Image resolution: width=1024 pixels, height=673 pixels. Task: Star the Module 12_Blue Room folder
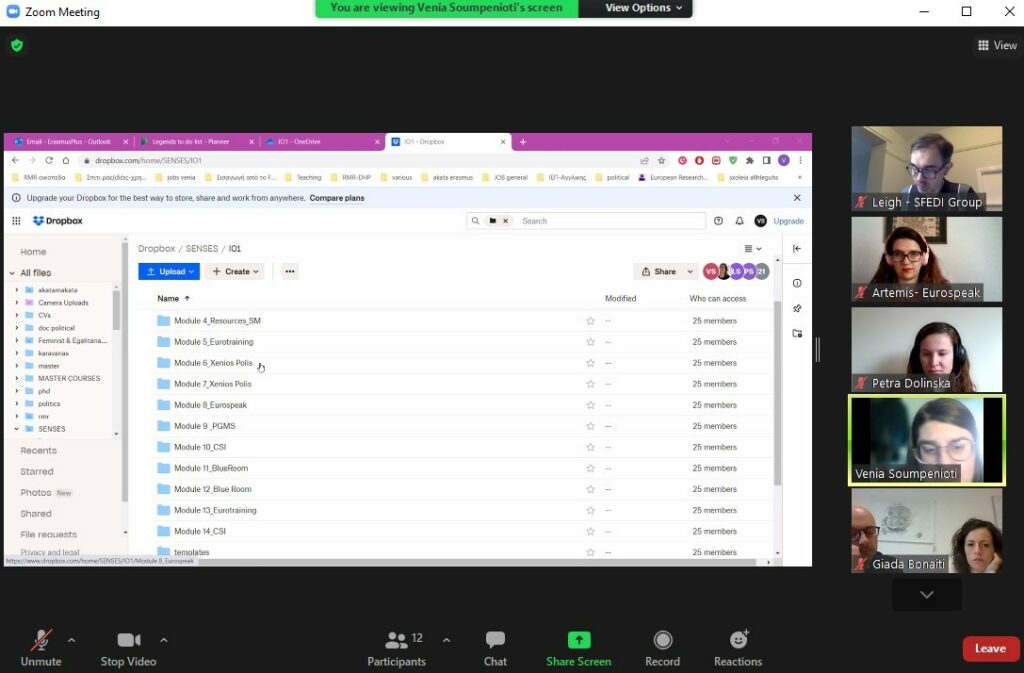coord(590,489)
